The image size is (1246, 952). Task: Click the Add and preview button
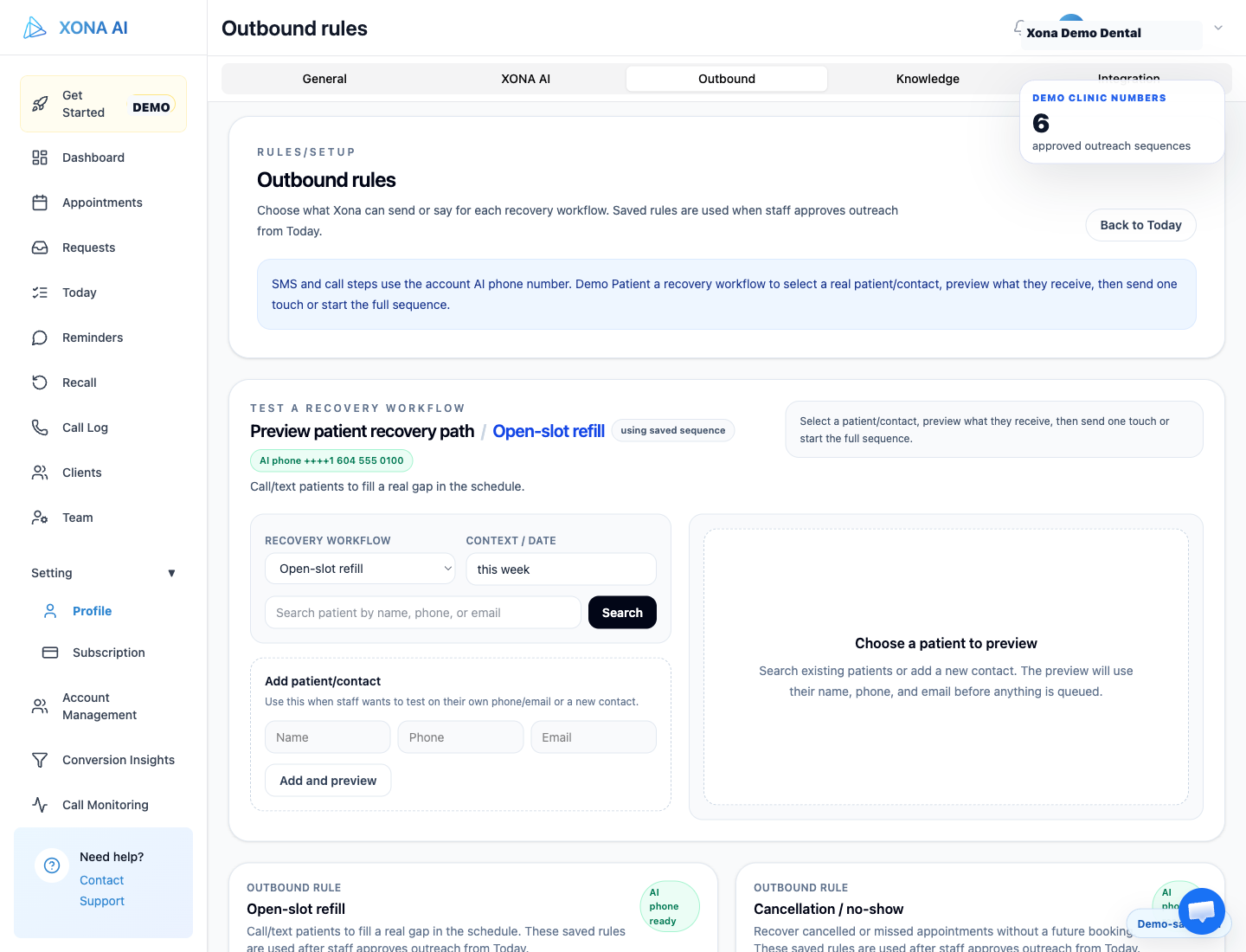coord(328,781)
